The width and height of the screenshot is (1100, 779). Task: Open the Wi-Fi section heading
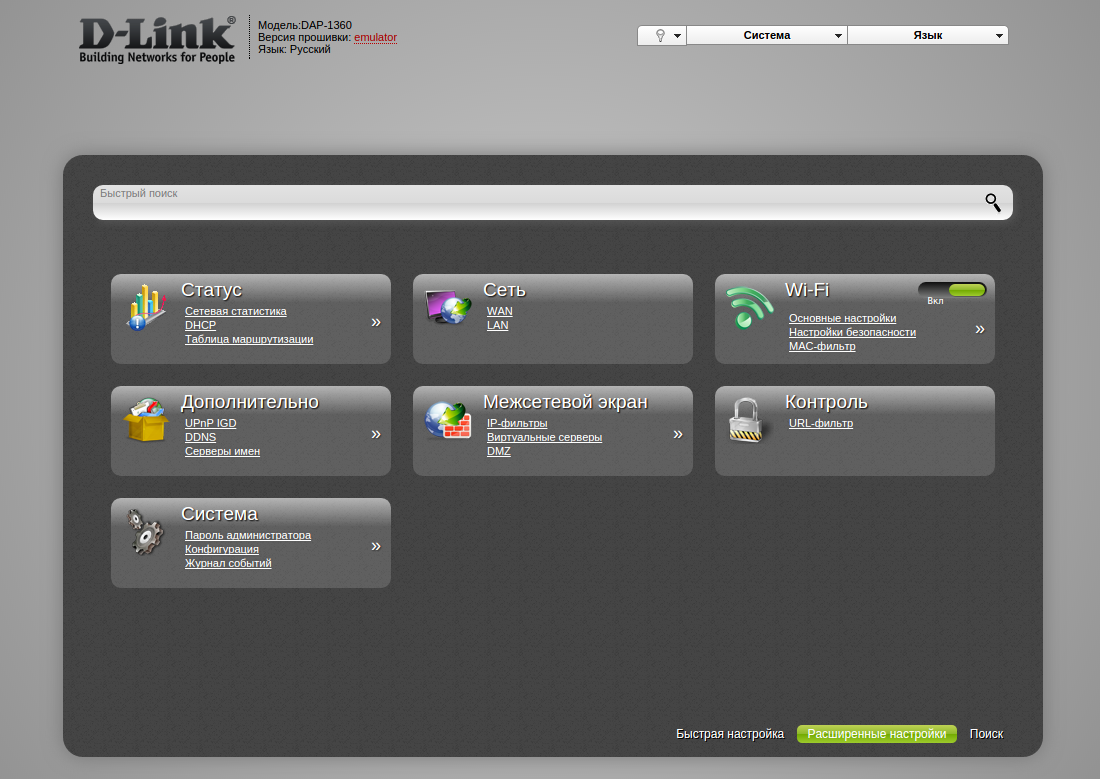pyautogui.click(x=807, y=290)
